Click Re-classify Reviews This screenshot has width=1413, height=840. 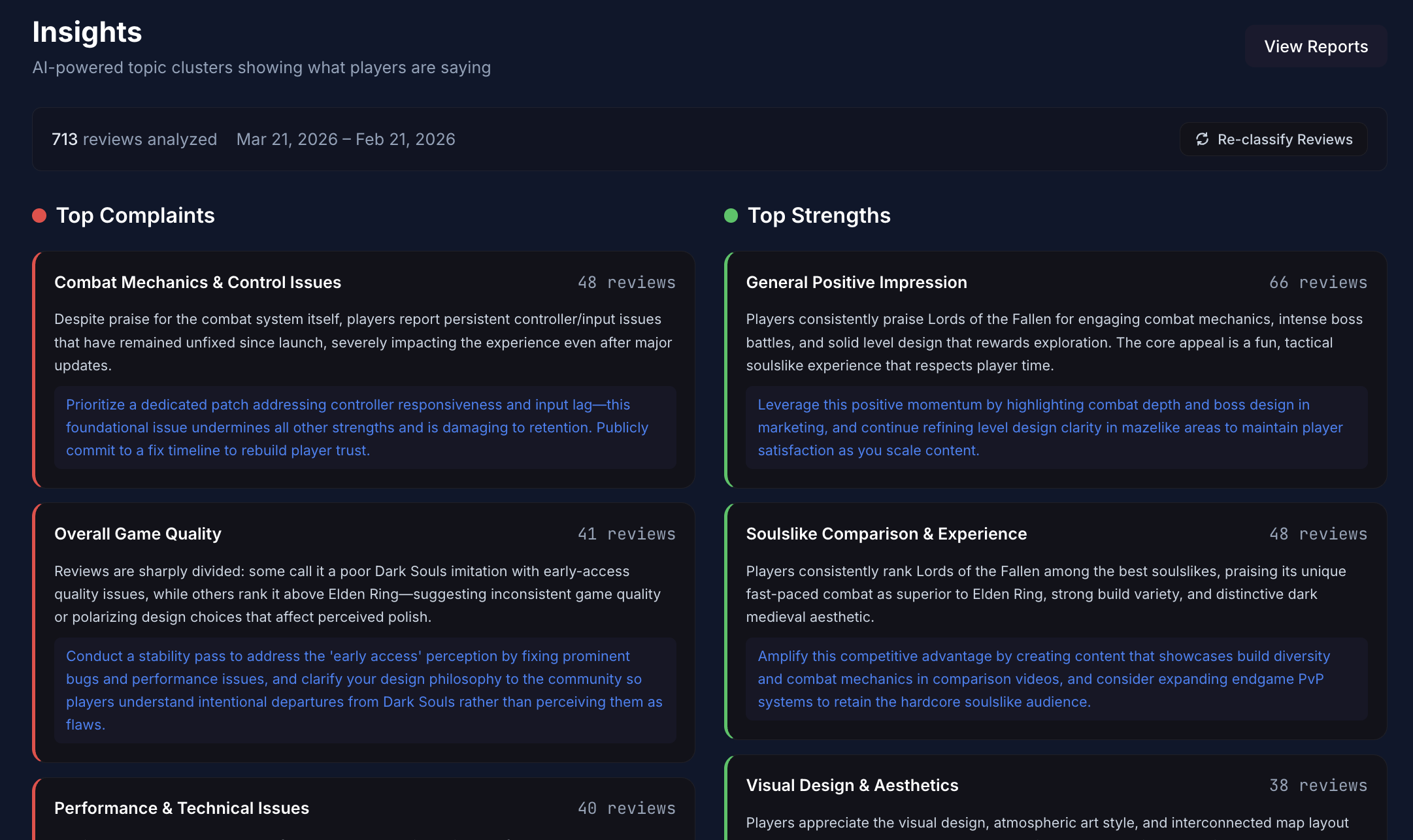1272,139
